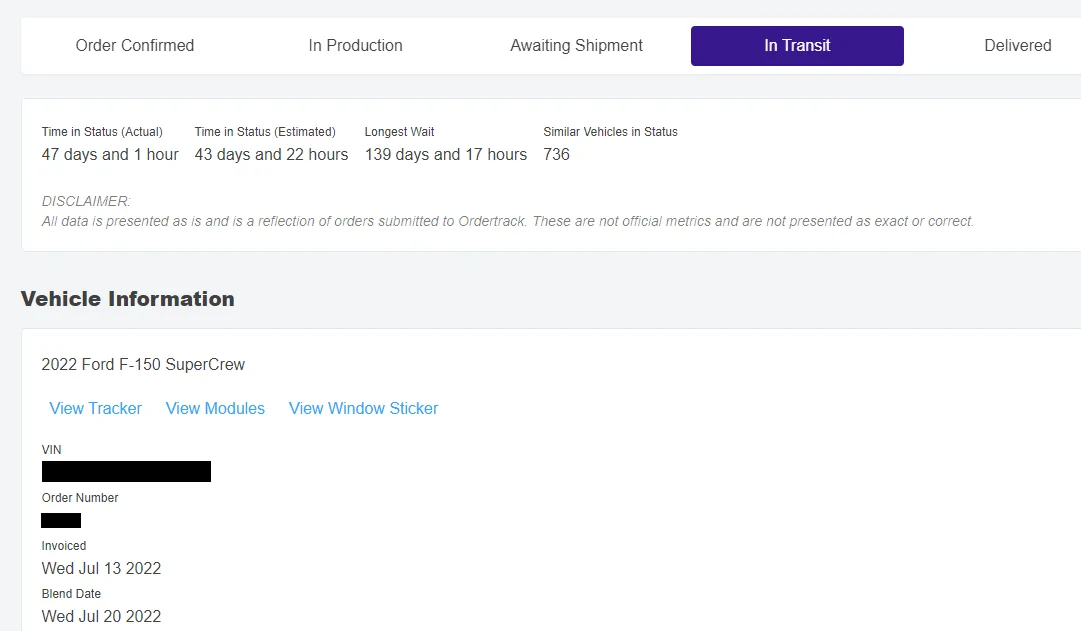Open the Awaiting Shipment status tab
Viewport: 1081px width, 631px height.
coord(576,46)
